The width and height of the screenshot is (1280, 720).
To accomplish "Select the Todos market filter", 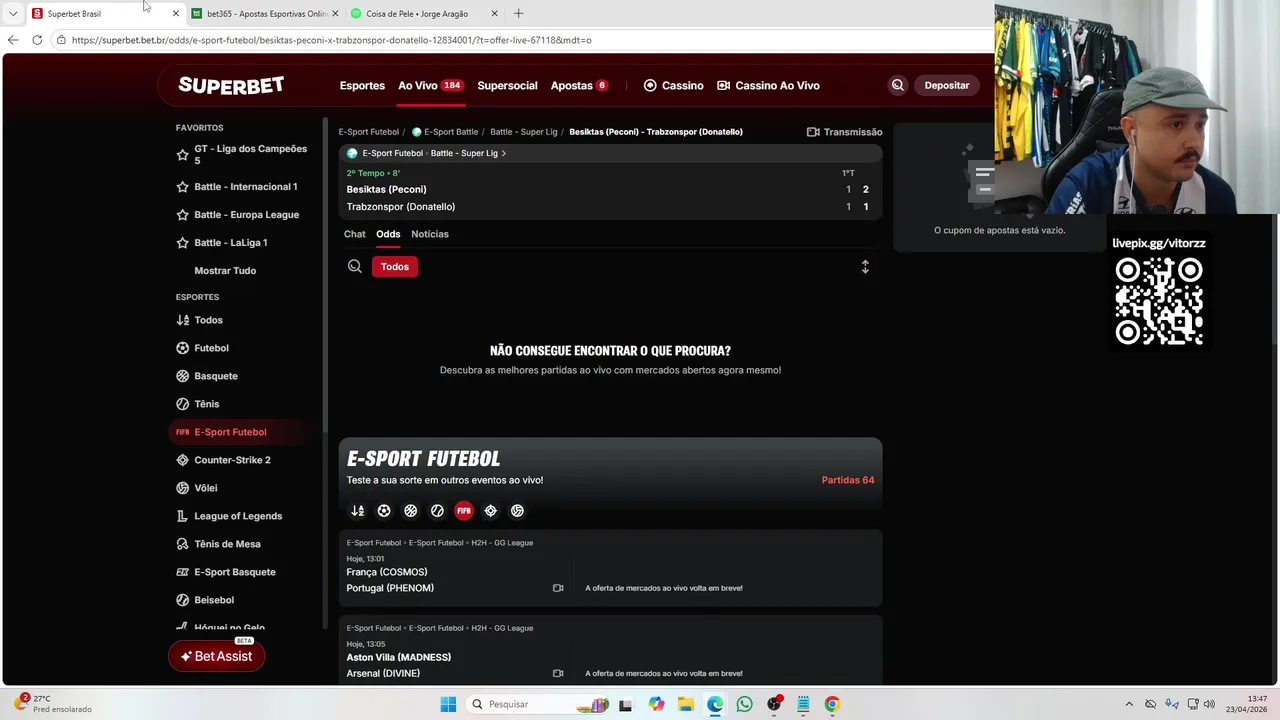I will click(395, 267).
